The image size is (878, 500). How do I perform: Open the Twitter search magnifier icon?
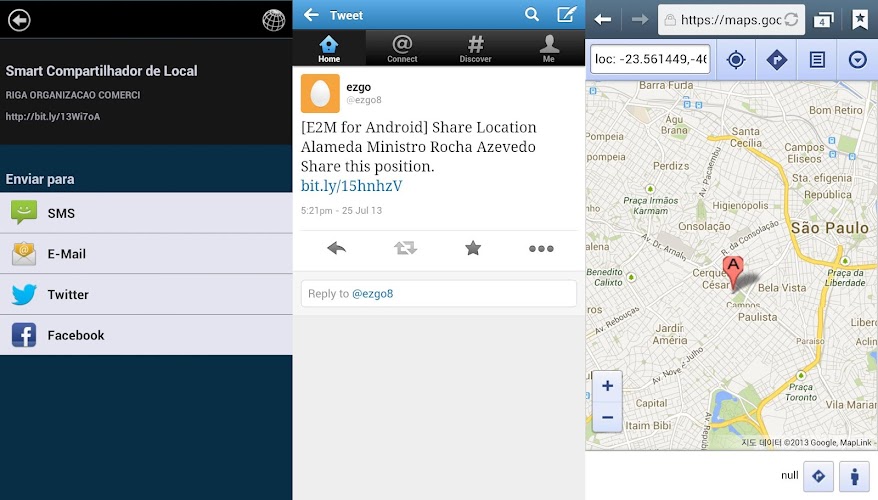point(532,14)
